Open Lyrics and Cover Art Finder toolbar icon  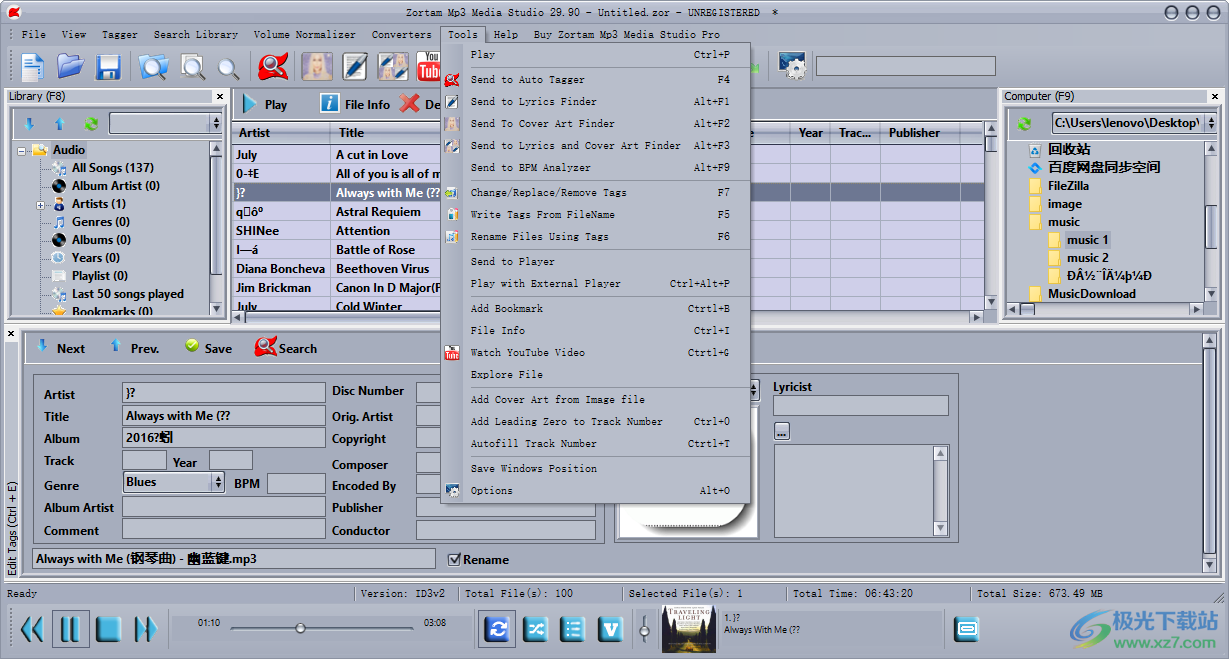[x=392, y=67]
